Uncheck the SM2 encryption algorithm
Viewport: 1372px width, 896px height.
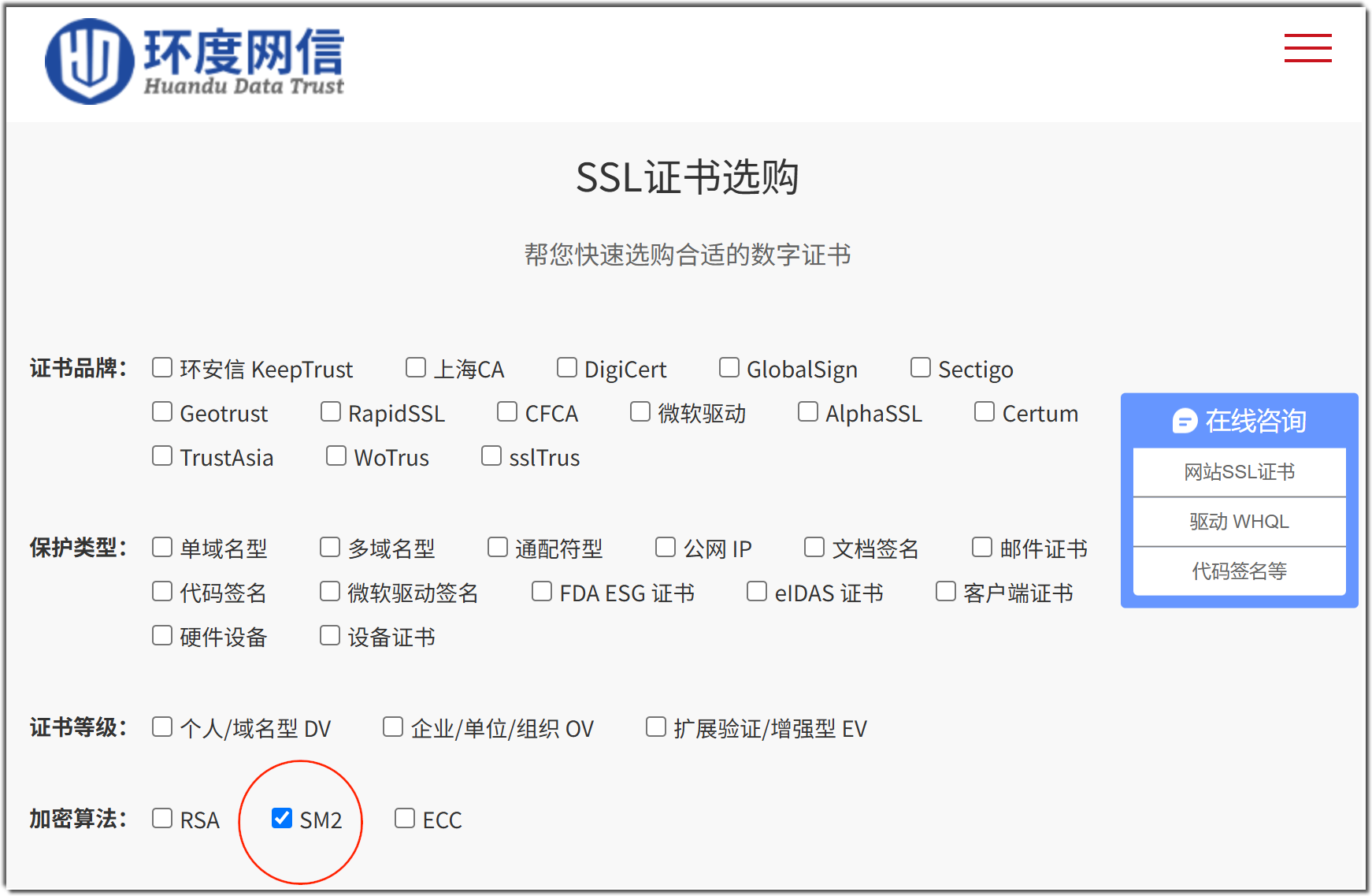pos(282,818)
